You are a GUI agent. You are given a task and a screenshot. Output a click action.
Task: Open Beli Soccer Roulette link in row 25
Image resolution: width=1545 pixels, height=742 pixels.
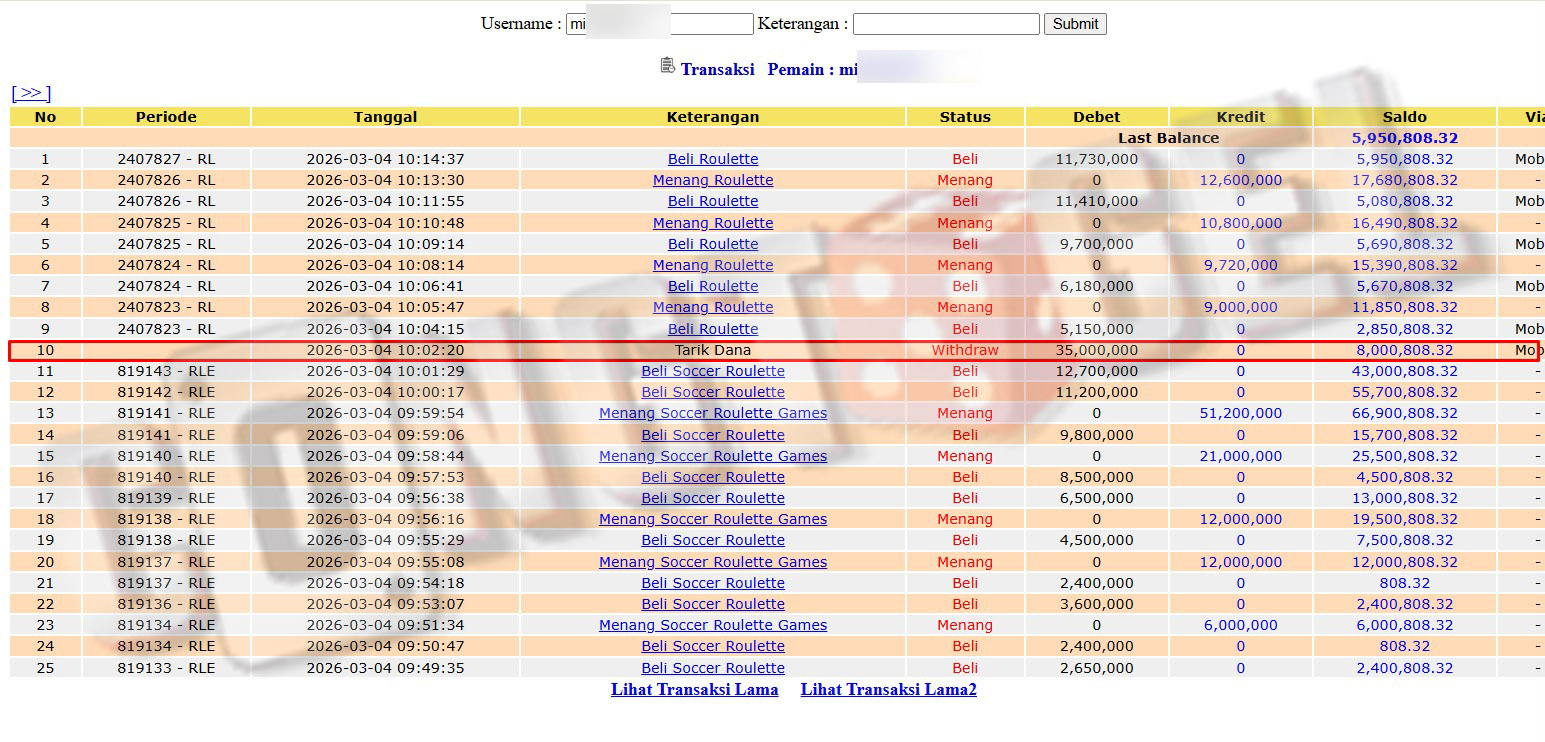[713, 668]
